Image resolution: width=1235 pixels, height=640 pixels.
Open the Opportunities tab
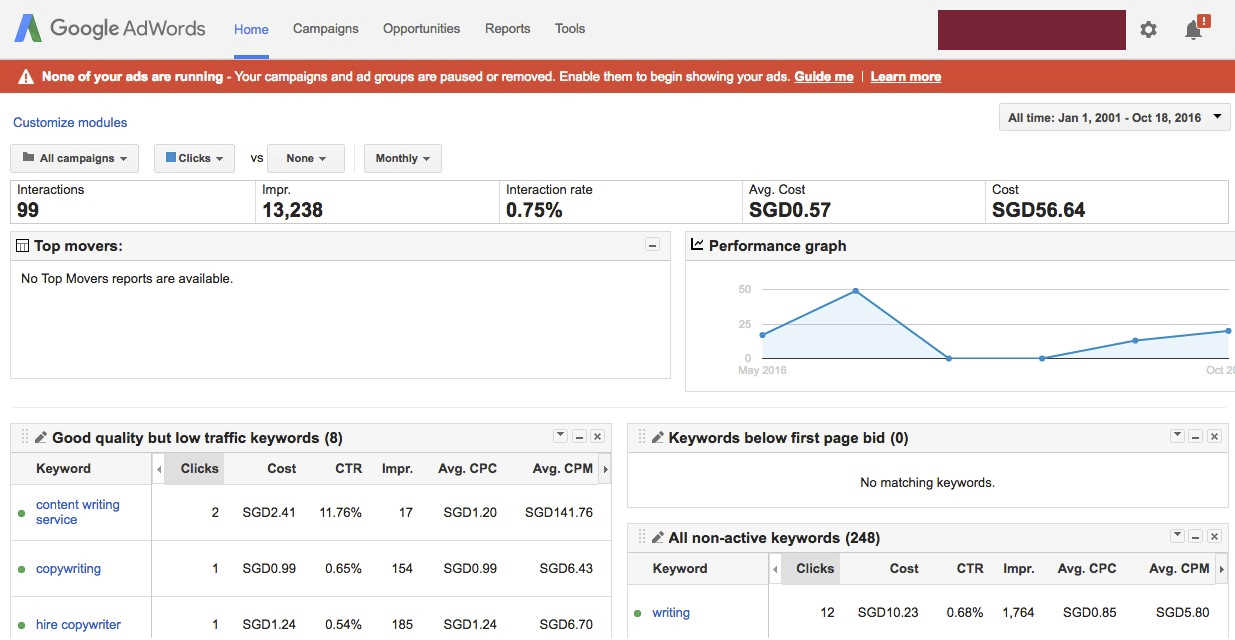click(x=422, y=29)
